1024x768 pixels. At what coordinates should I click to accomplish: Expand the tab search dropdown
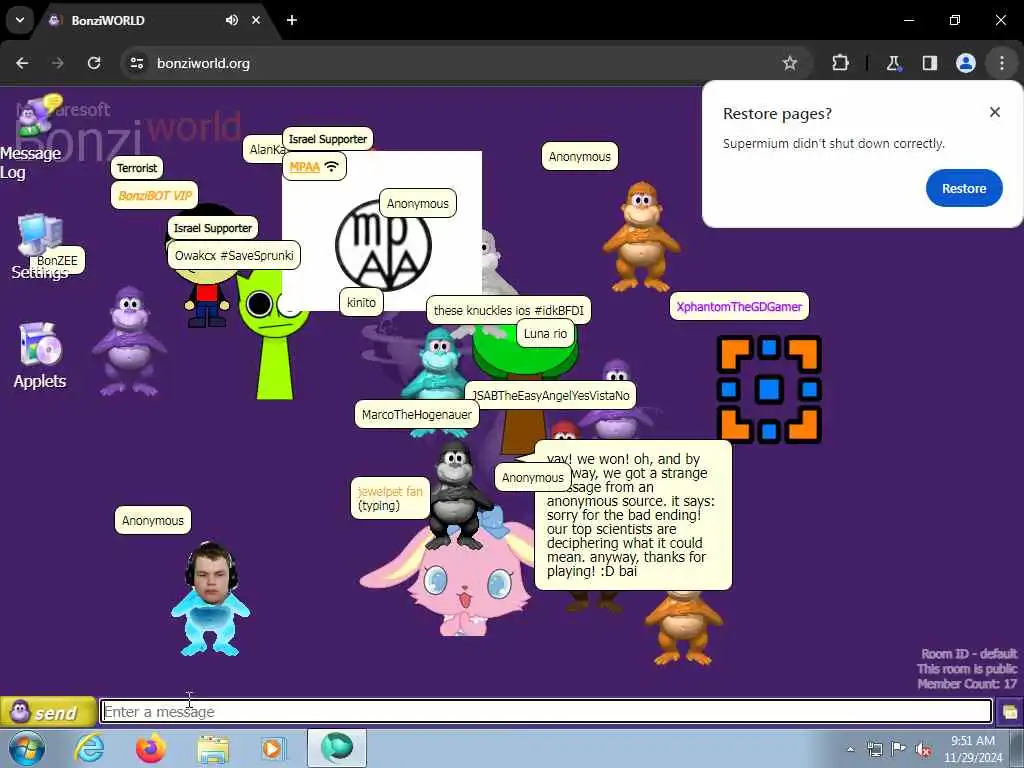(20, 20)
